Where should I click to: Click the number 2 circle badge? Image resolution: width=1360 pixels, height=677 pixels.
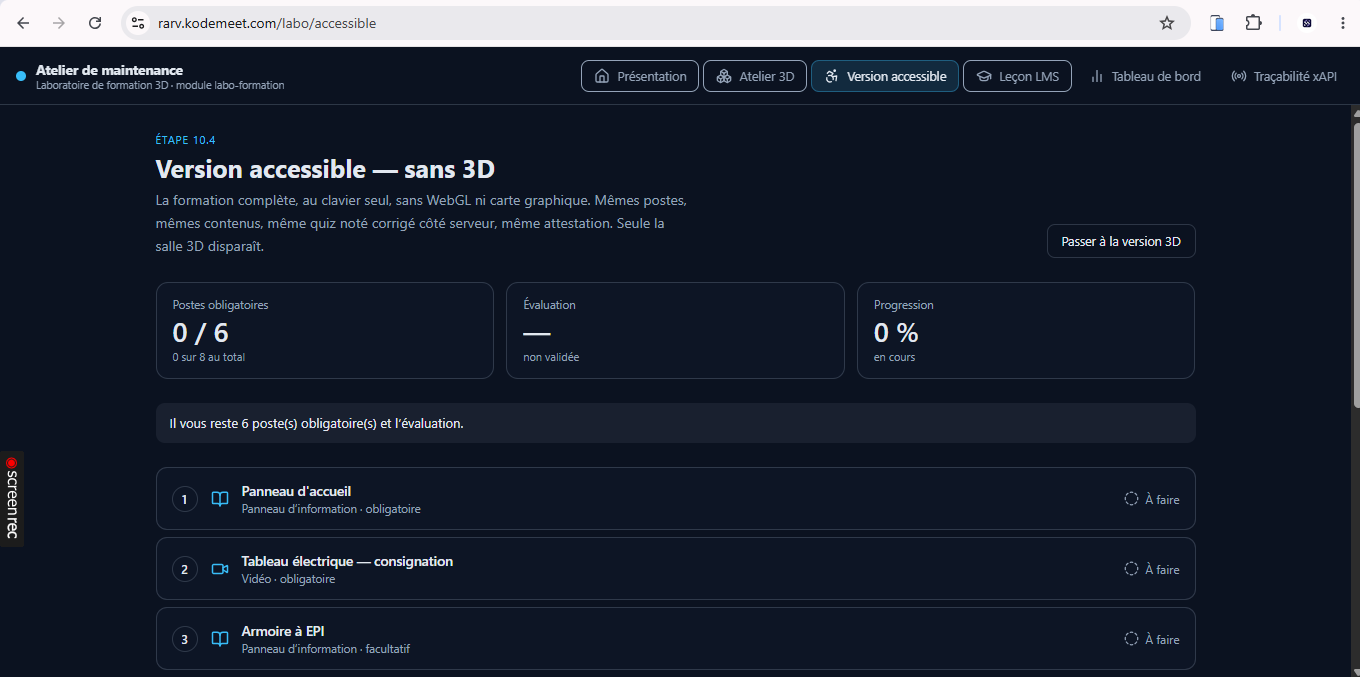pyautogui.click(x=185, y=569)
